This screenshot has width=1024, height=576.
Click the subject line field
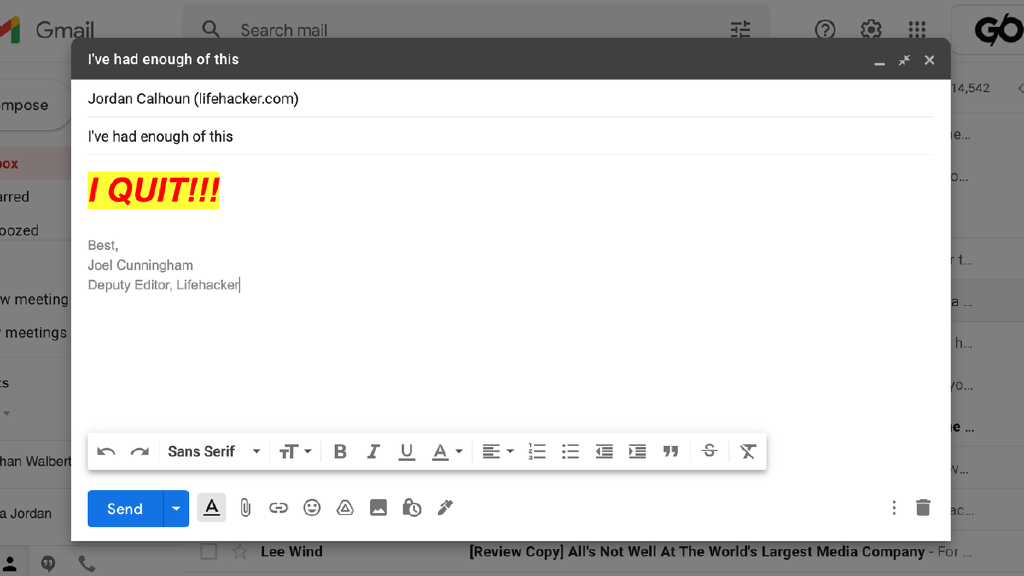point(511,136)
